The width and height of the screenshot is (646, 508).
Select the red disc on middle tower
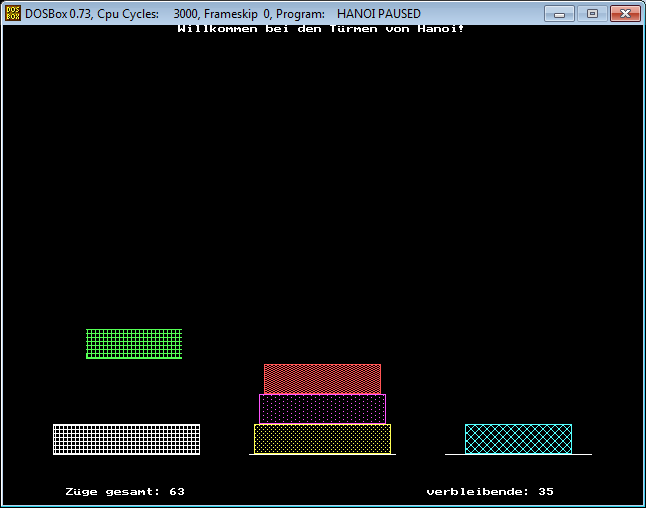322,379
